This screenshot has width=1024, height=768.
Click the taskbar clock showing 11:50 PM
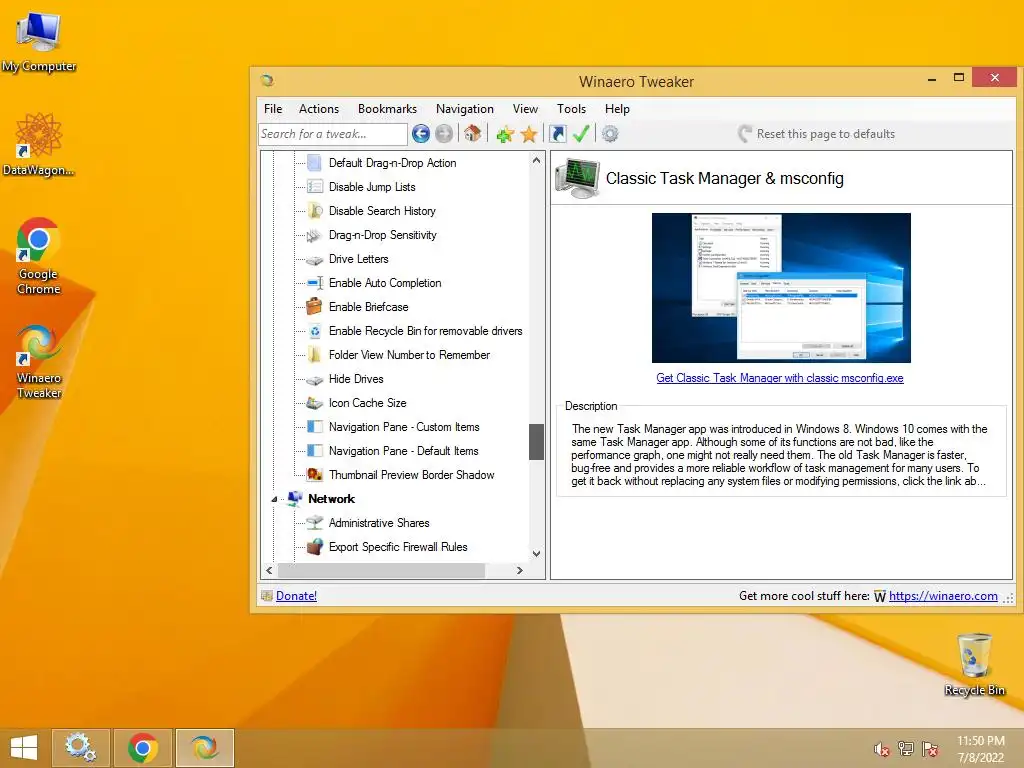981,749
